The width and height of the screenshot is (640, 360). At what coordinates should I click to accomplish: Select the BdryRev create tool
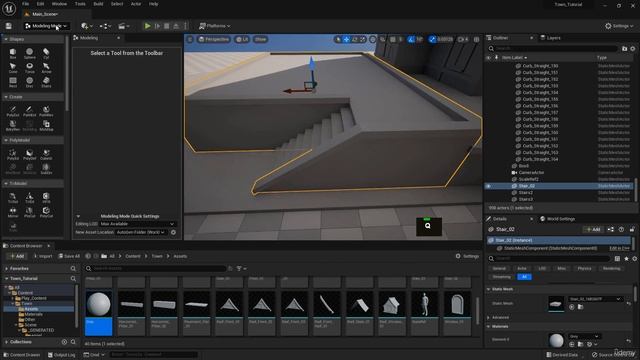point(13,125)
